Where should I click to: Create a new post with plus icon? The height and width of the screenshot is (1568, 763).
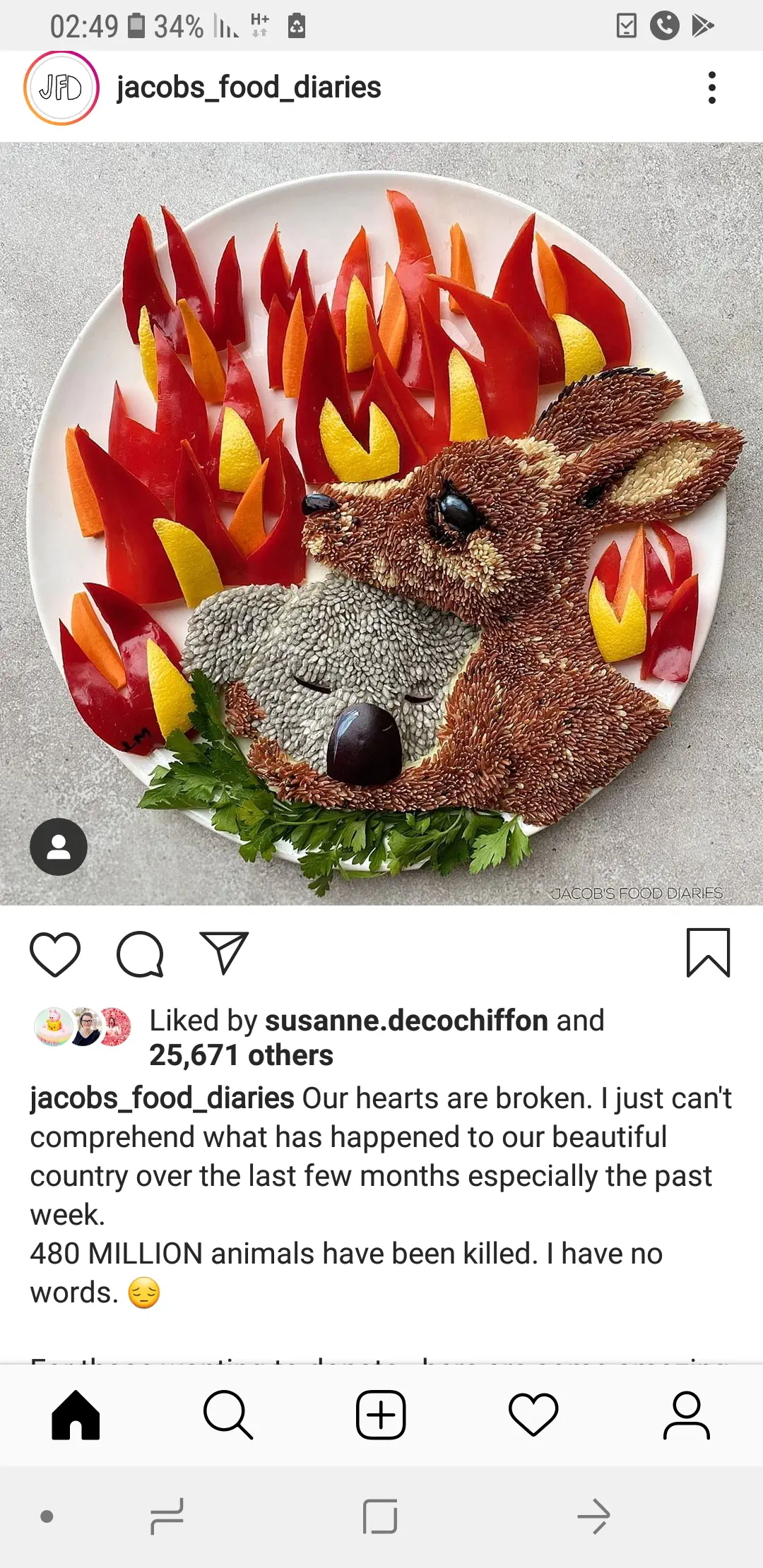(381, 1415)
